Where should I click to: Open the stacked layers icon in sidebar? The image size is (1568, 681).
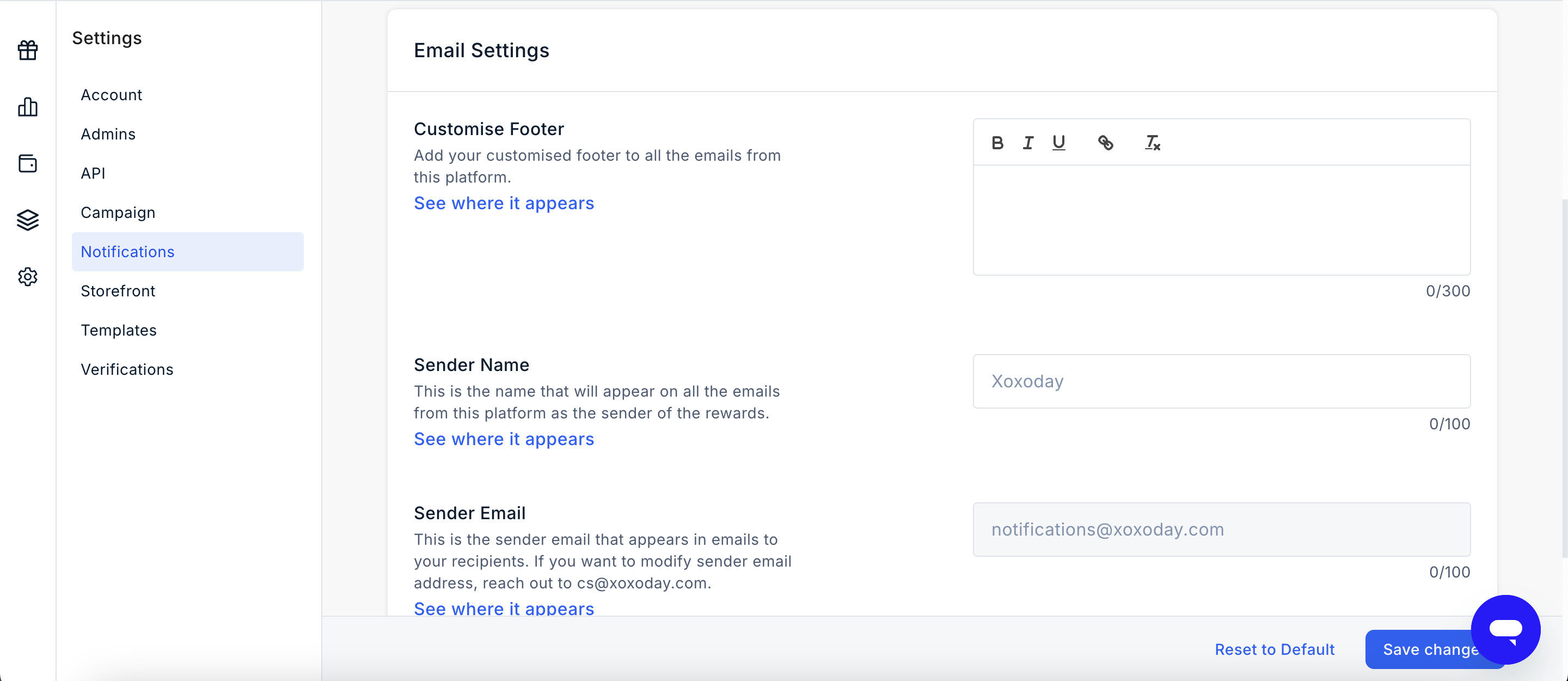[28, 220]
